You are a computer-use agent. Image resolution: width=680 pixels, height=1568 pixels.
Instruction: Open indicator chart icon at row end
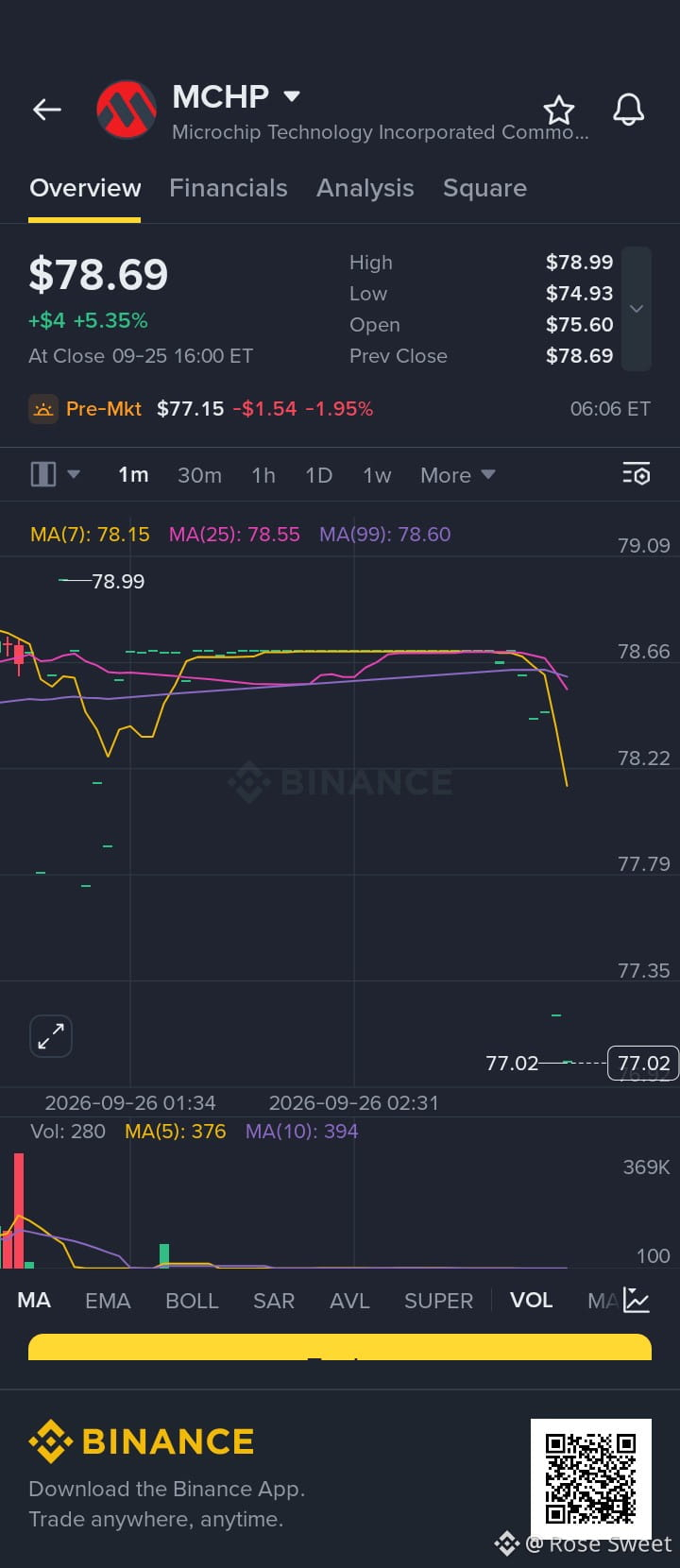point(637,1301)
